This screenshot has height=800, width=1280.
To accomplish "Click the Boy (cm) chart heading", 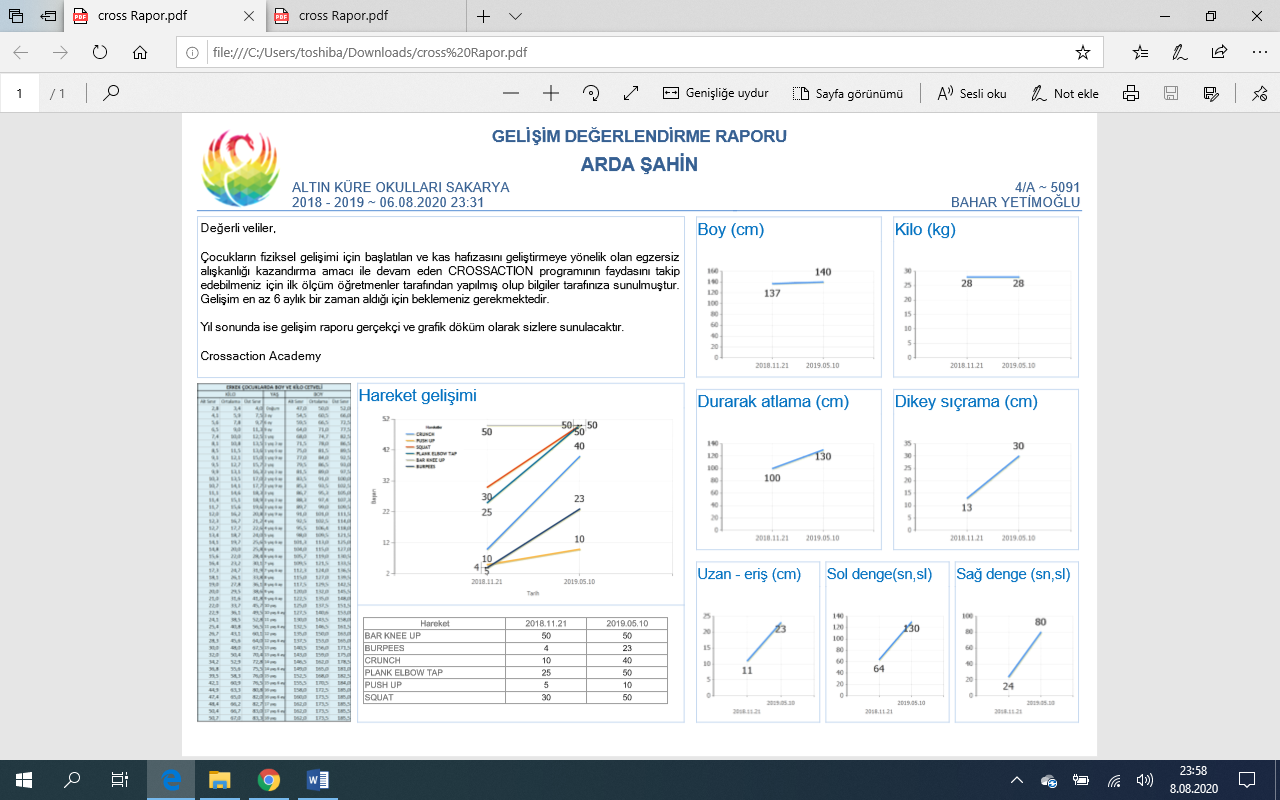I will pyautogui.click(x=731, y=229).
